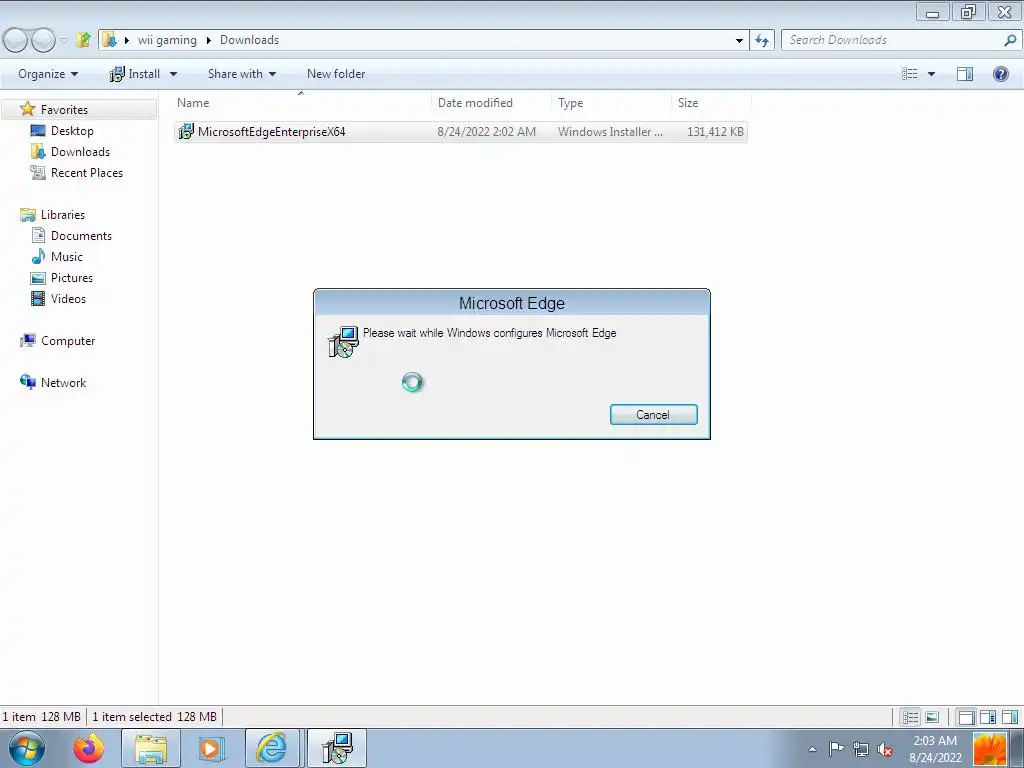The width and height of the screenshot is (1024, 768).
Task: Cancel the Microsoft Edge installation
Action: tap(653, 415)
